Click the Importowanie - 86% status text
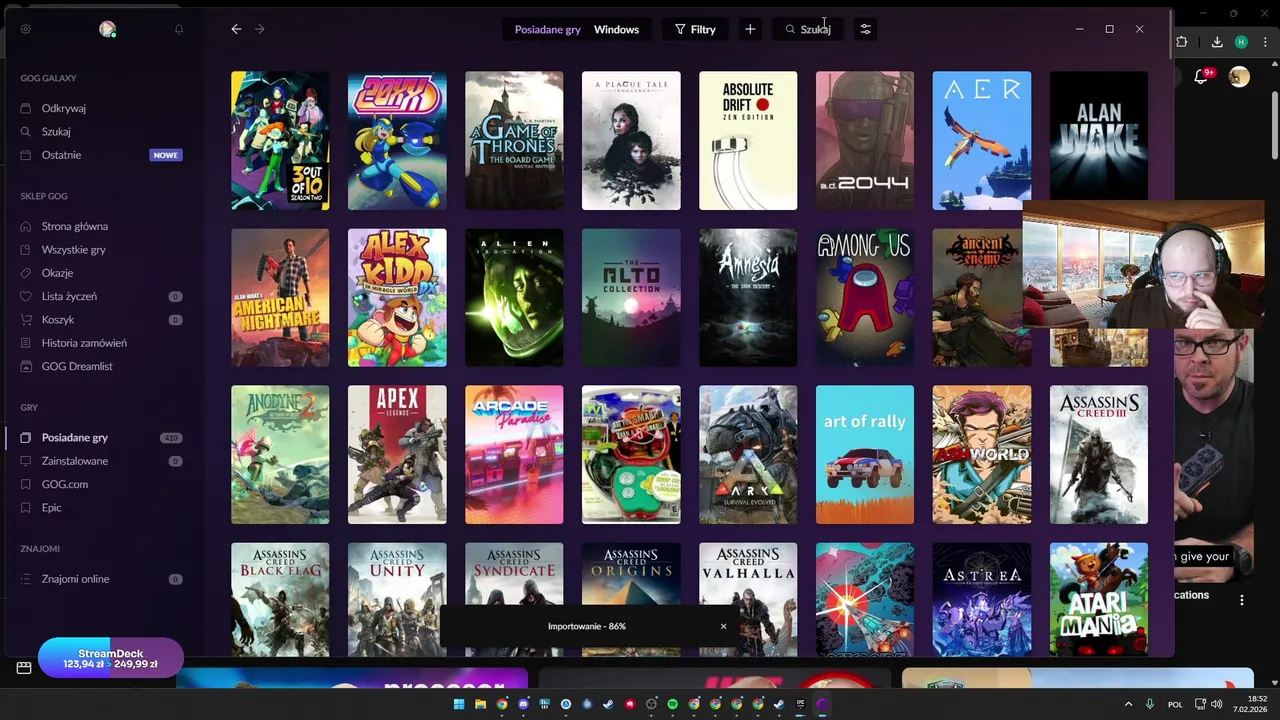 (587, 626)
